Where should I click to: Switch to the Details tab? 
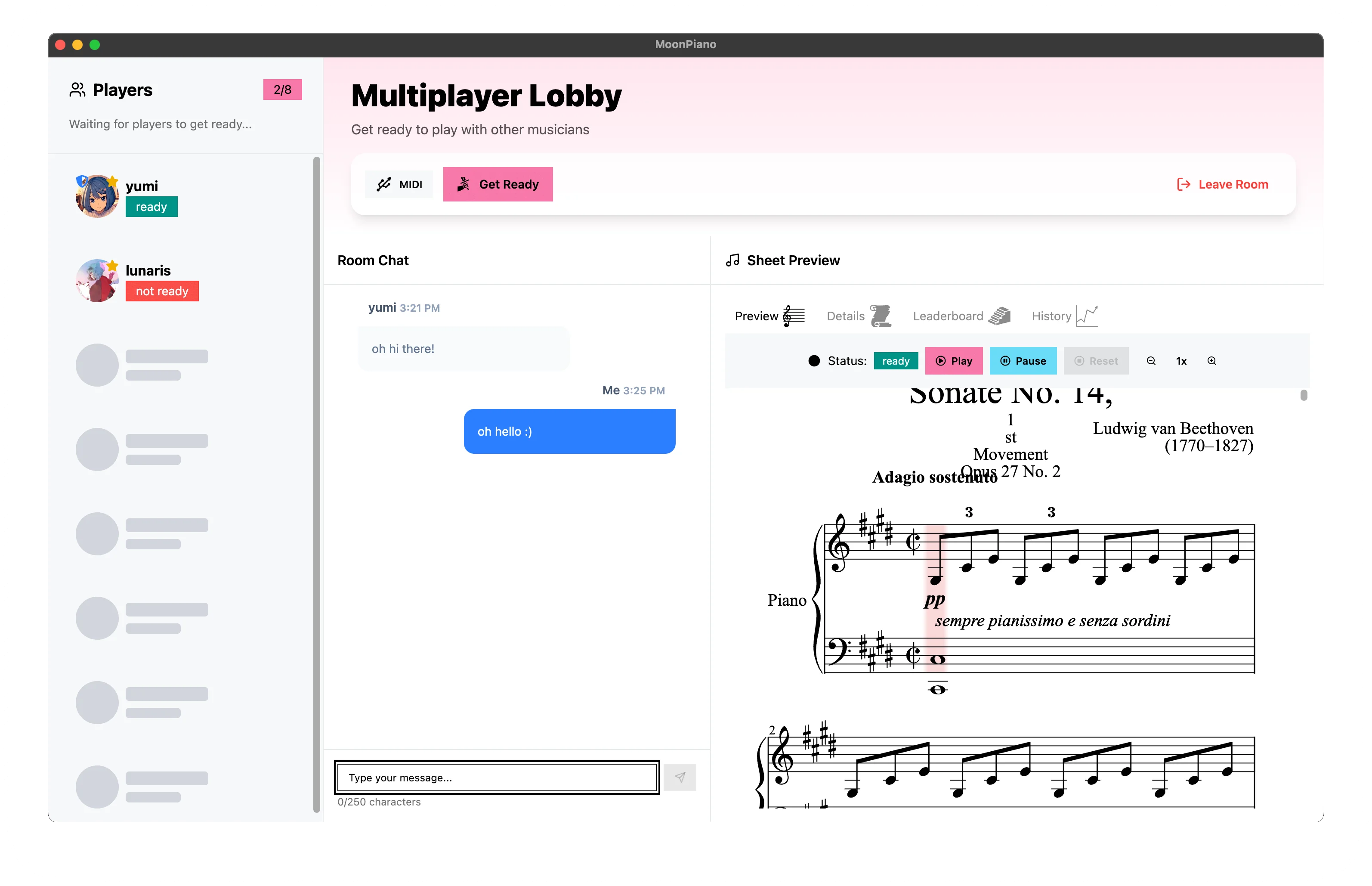click(857, 316)
